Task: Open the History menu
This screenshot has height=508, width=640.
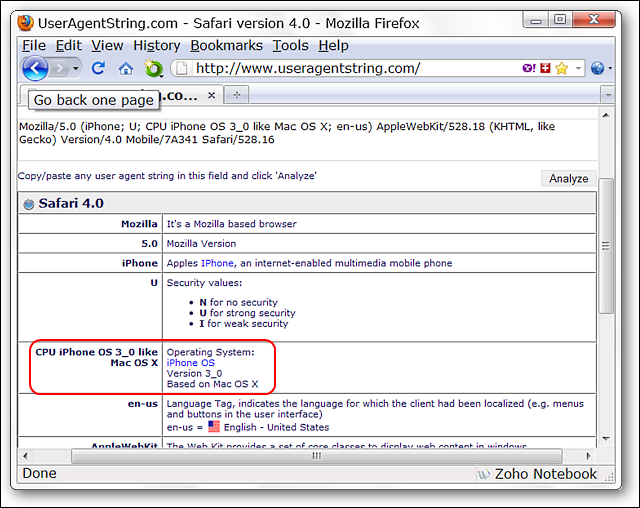Action: click(x=156, y=45)
